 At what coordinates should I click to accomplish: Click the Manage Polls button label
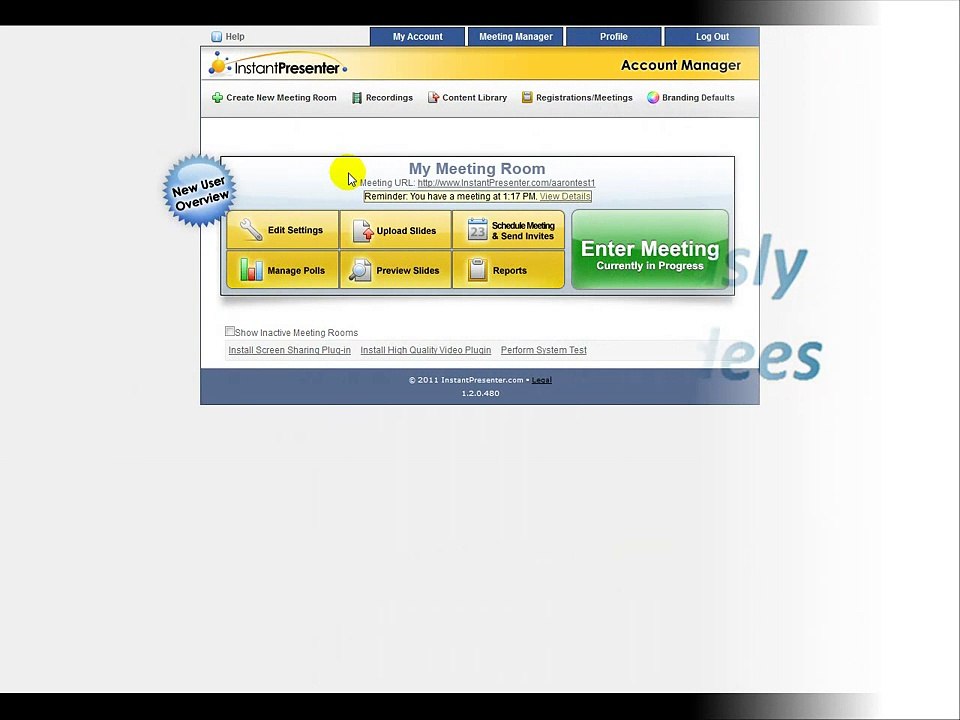[x=296, y=271]
